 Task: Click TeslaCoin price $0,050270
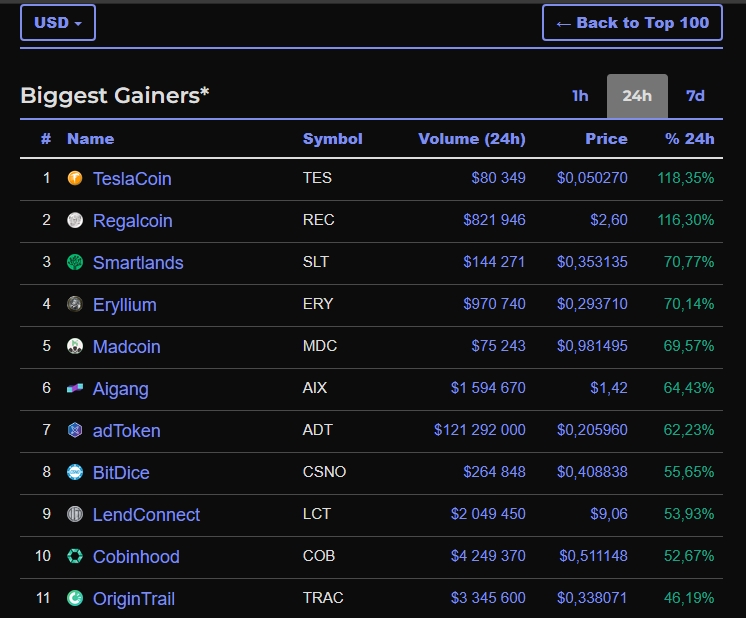pos(592,178)
